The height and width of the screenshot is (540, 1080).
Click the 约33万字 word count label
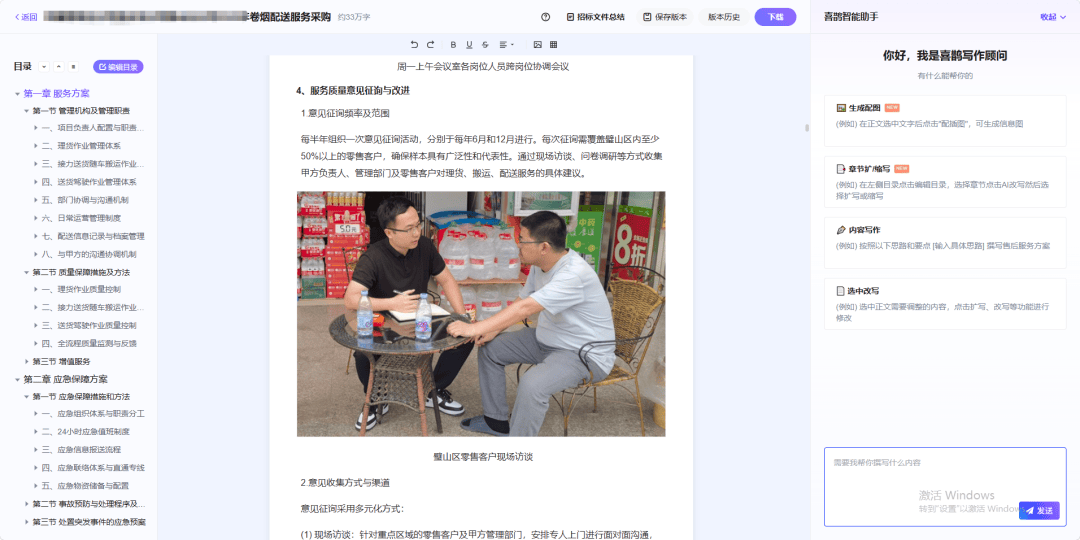pyautogui.click(x=354, y=17)
